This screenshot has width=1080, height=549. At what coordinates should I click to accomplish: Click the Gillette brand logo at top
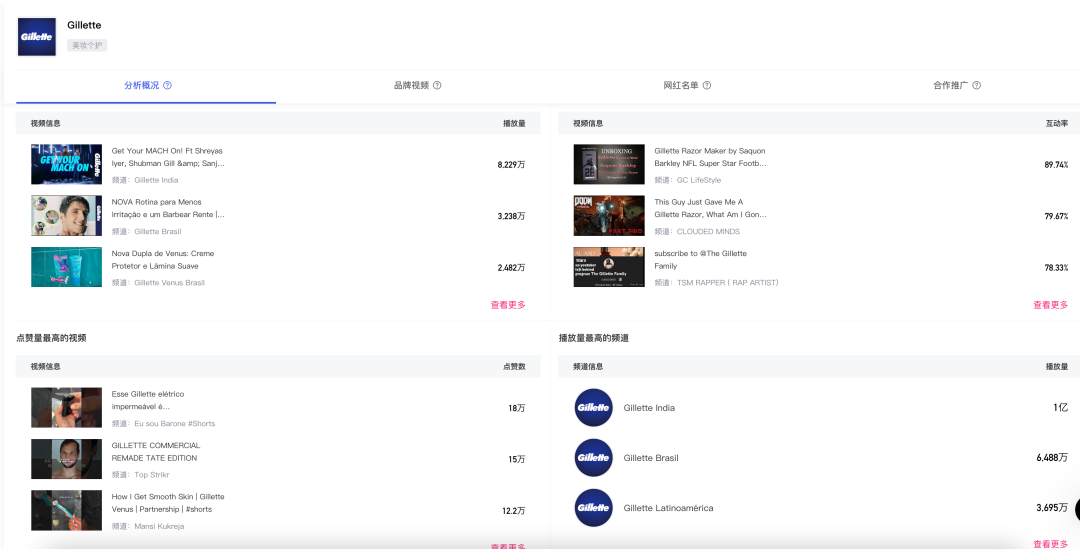pyautogui.click(x=37, y=37)
